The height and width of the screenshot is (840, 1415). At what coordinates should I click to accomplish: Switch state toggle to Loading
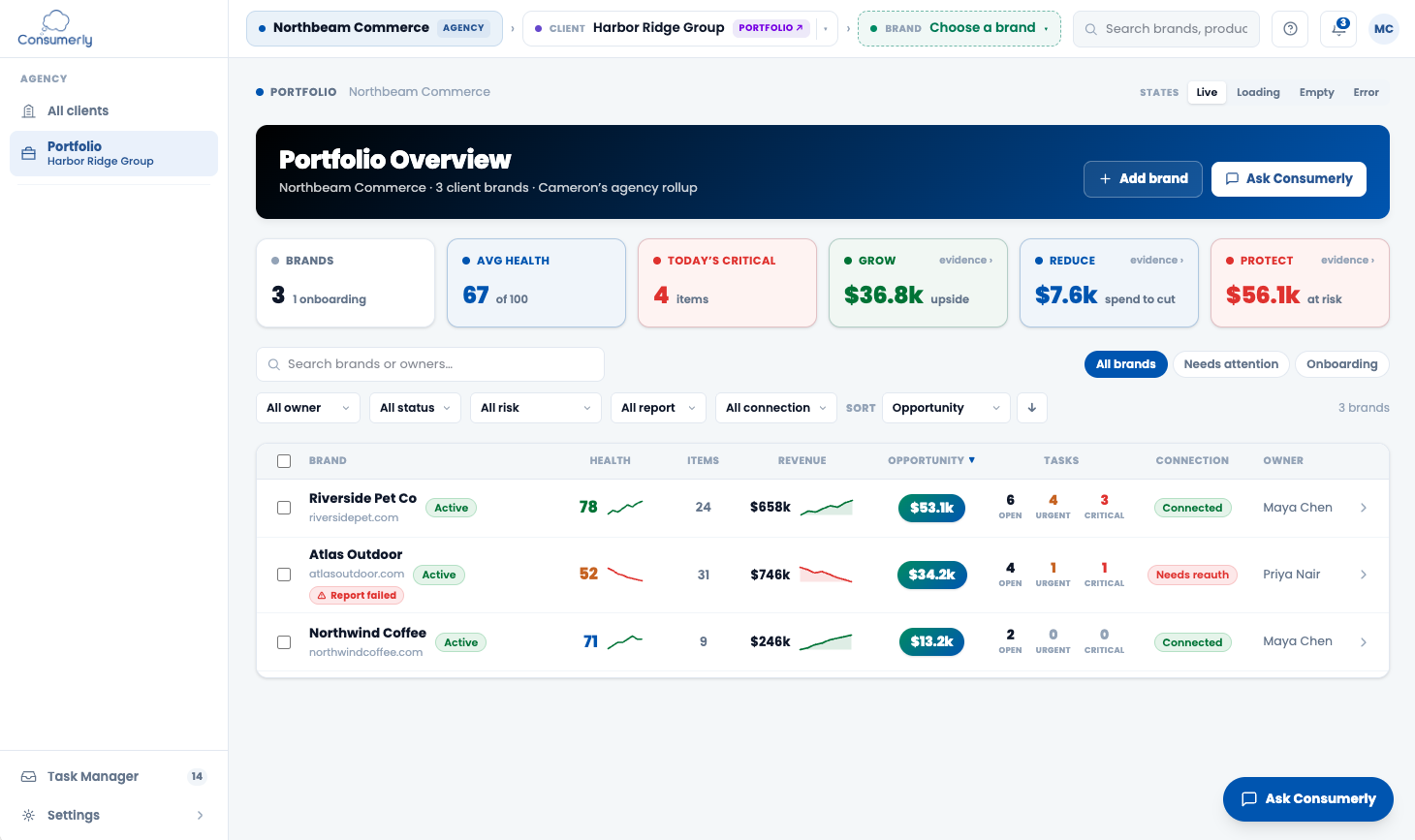[1258, 92]
